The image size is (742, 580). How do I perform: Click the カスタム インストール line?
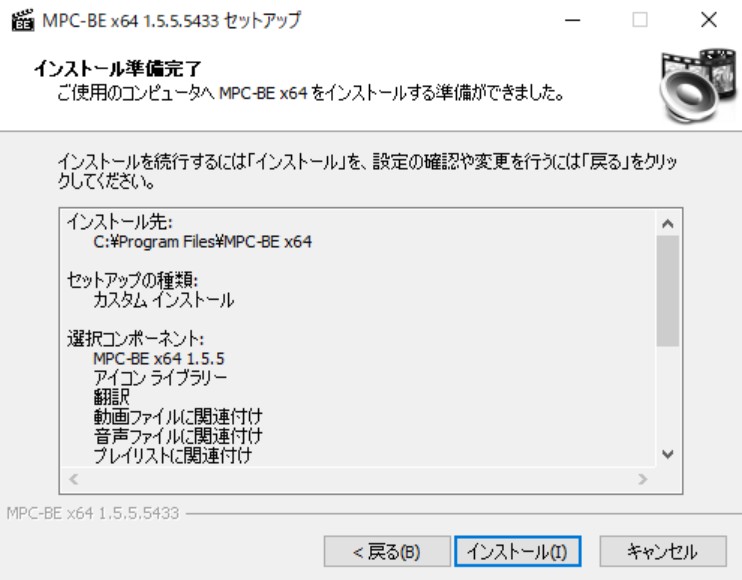click(164, 300)
